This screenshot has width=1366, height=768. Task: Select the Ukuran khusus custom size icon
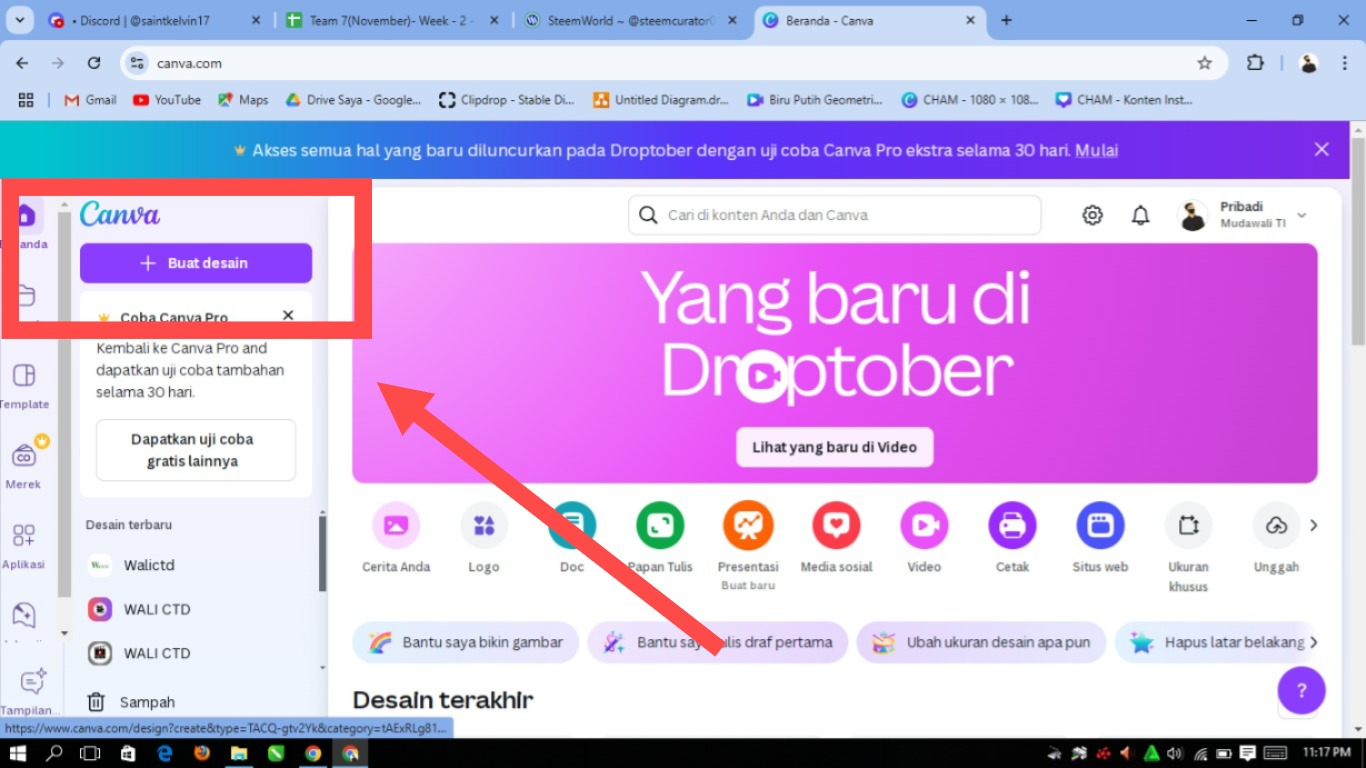click(x=1188, y=526)
